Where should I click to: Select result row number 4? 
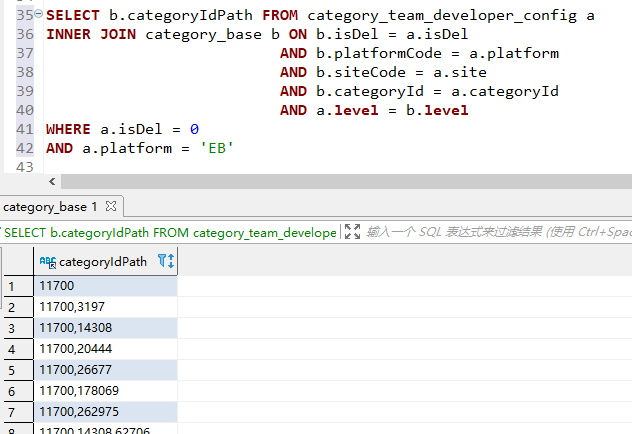(x=18, y=349)
